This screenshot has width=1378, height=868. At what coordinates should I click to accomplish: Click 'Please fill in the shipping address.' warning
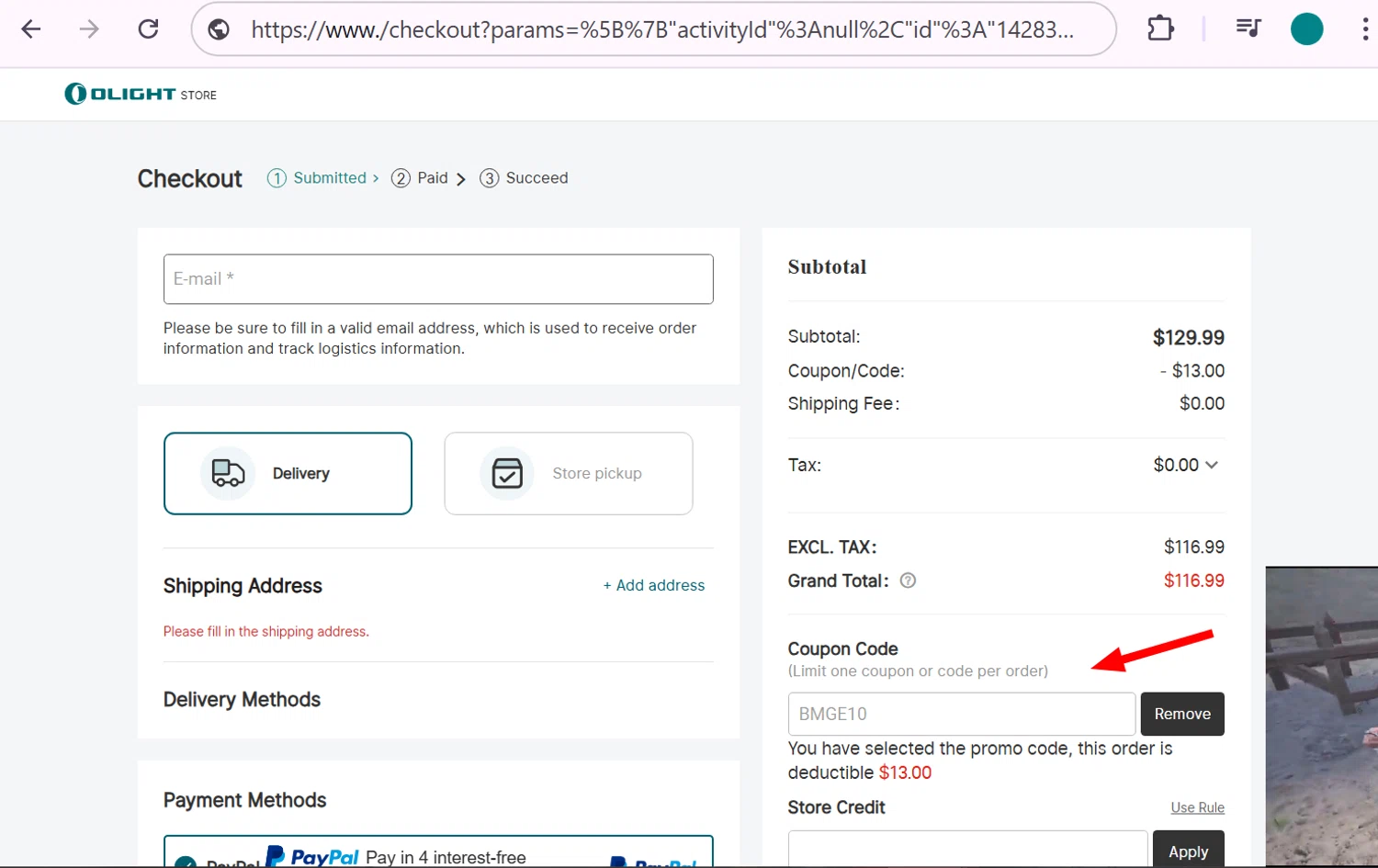(x=266, y=631)
